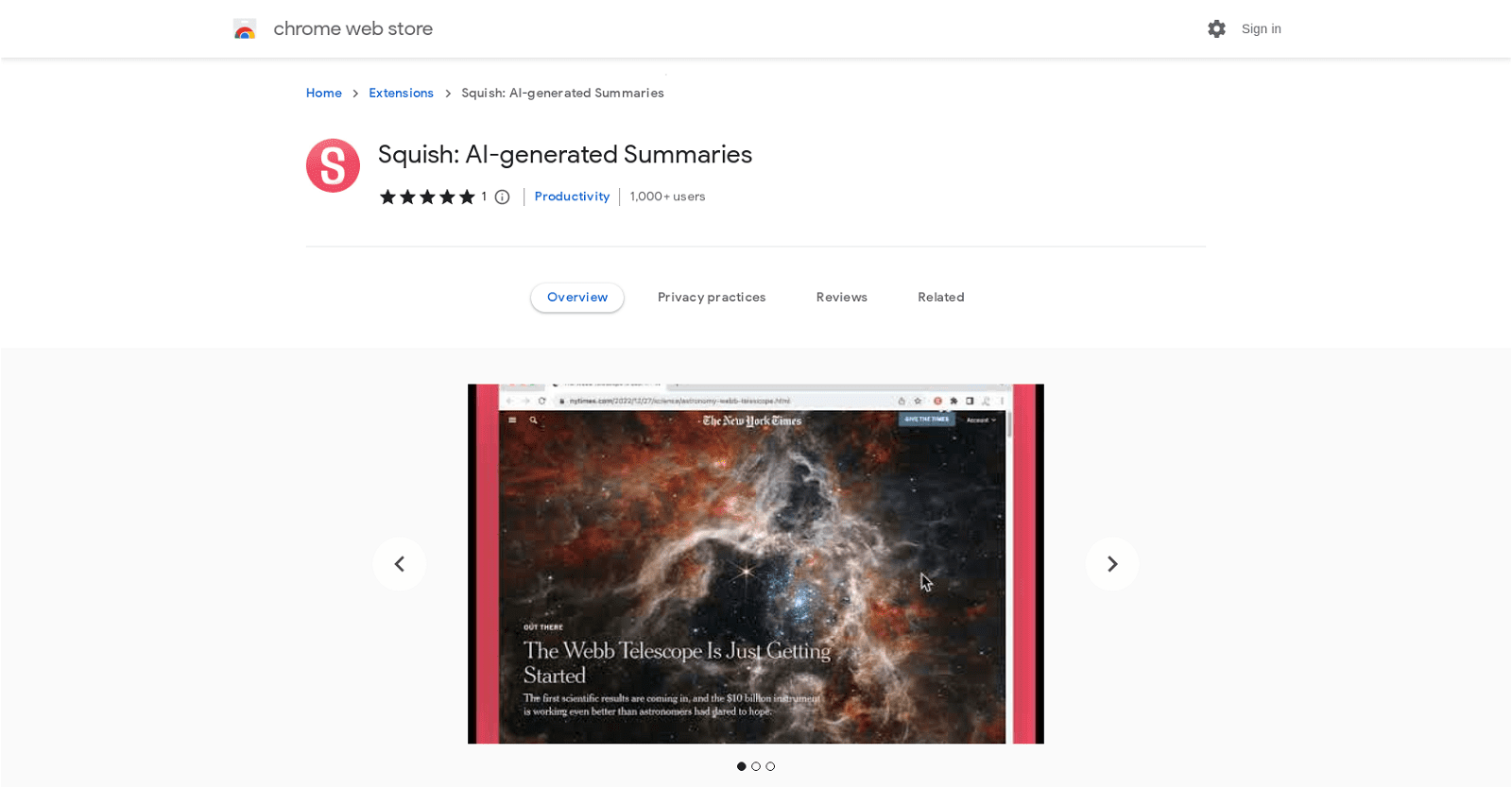
Task: Go to Extensions breadcrumb link
Action: [x=401, y=93]
